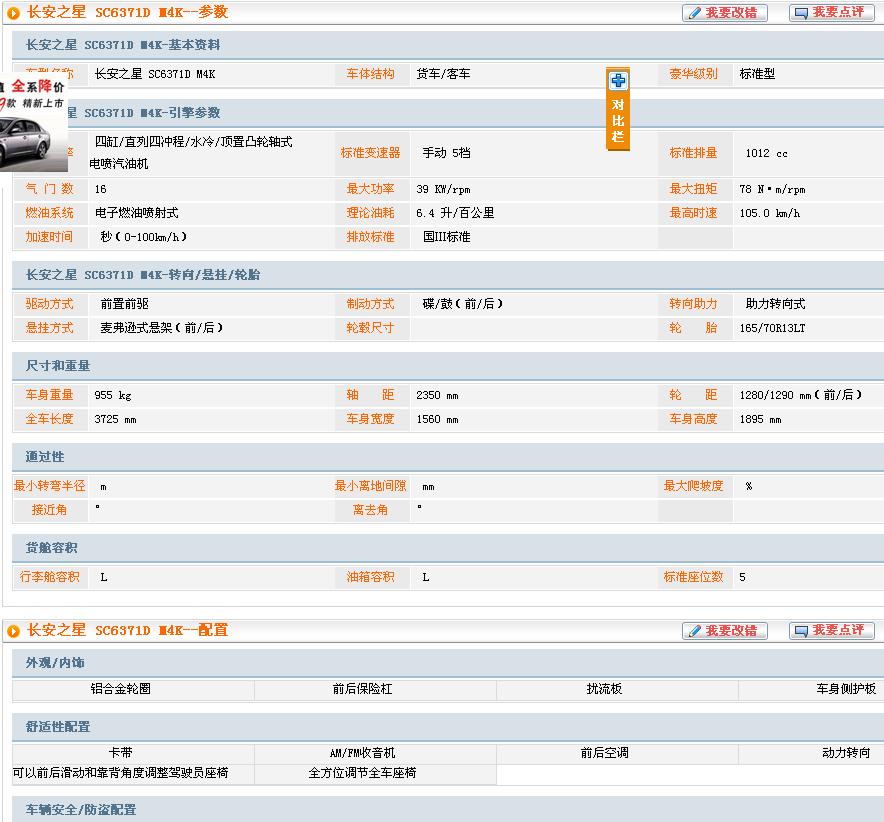This screenshot has width=884, height=822.
Task: Click the 标准变速器 label
Action: tap(370, 153)
